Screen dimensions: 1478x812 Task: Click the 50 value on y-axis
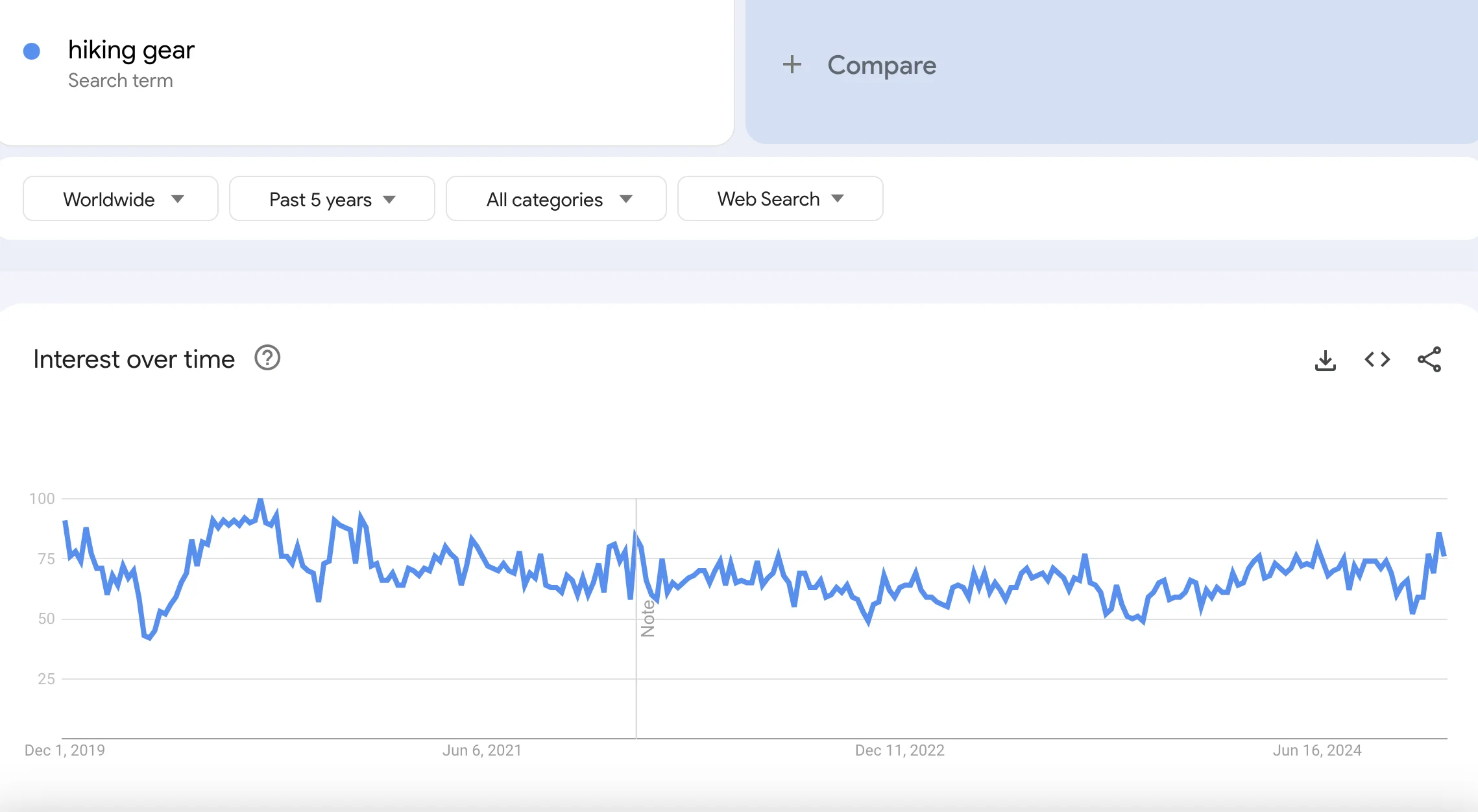point(46,619)
